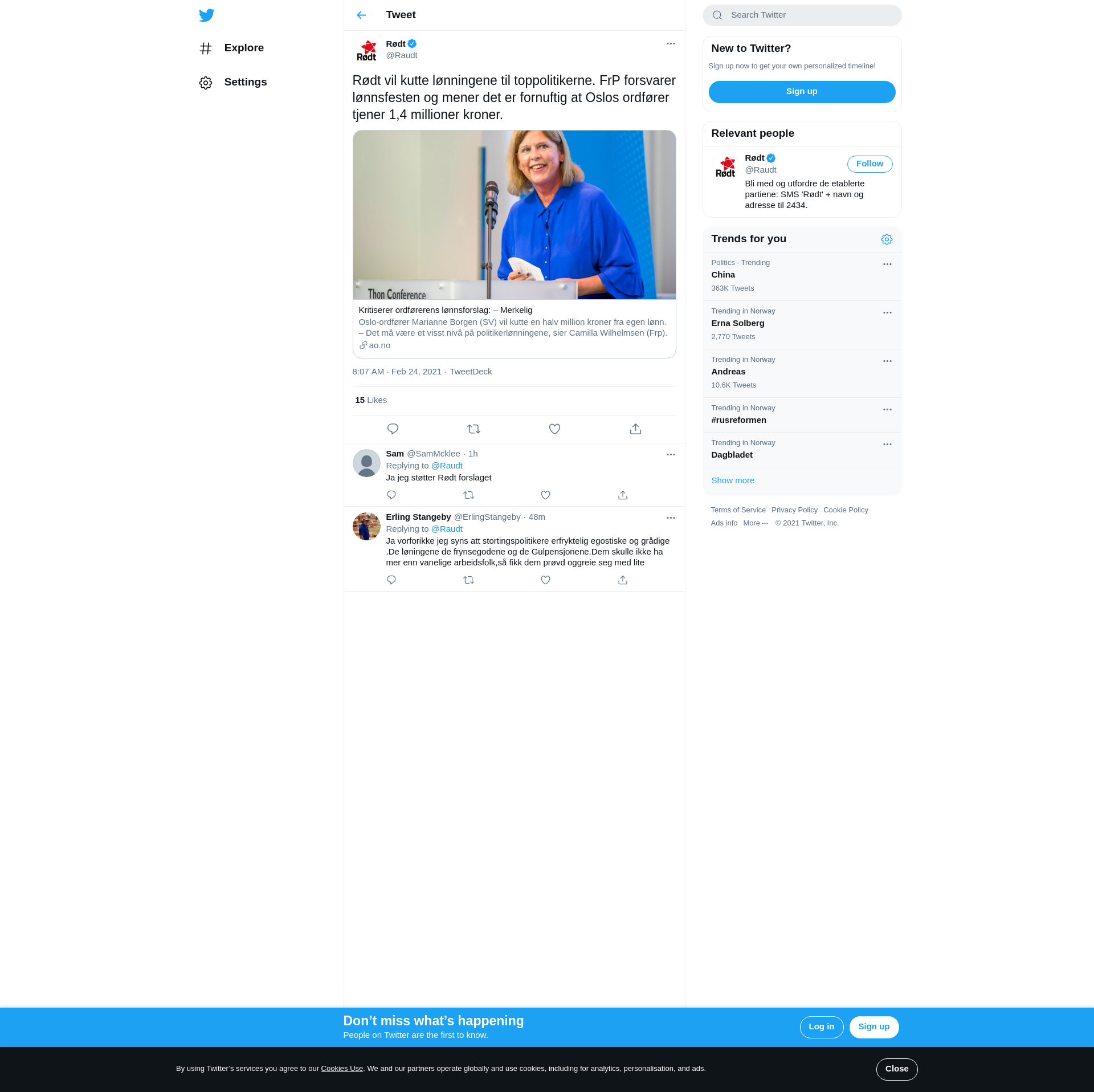This screenshot has width=1094, height=1092.
Task: Click the TweetDeck source link
Action: pyautogui.click(x=471, y=372)
